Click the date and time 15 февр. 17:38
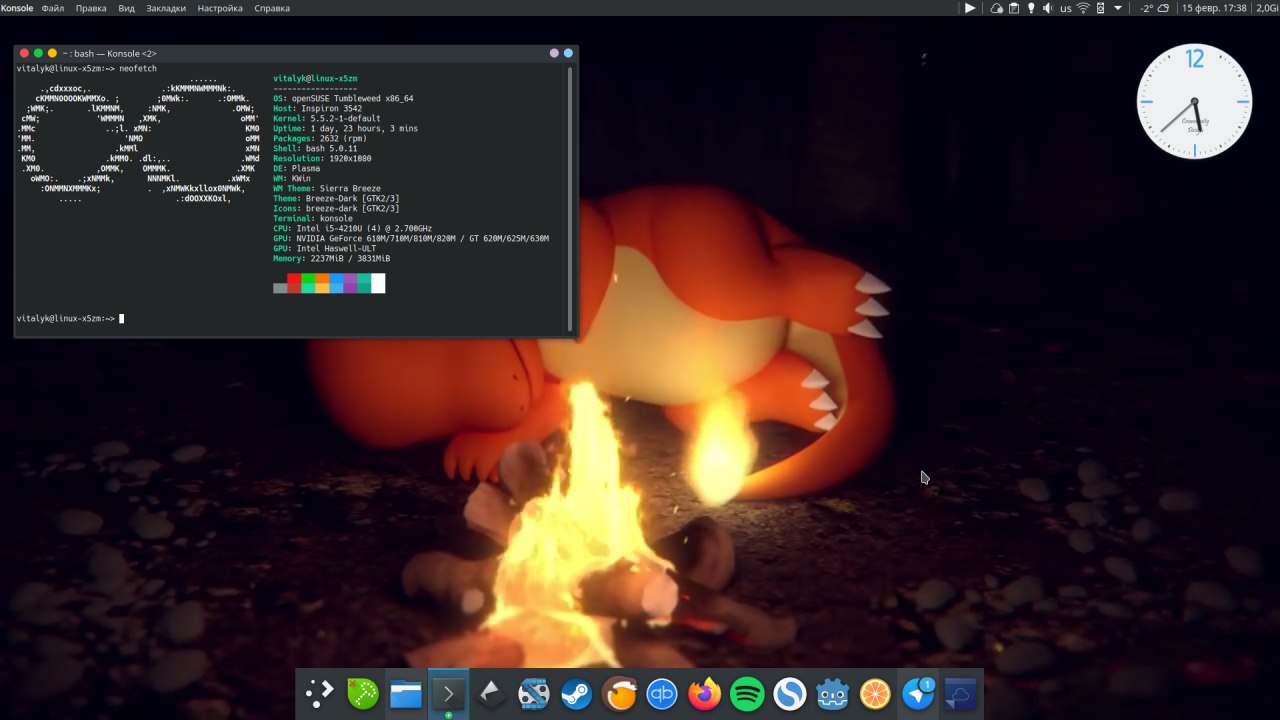The height and width of the screenshot is (720, 1280). click(1214, 8)
